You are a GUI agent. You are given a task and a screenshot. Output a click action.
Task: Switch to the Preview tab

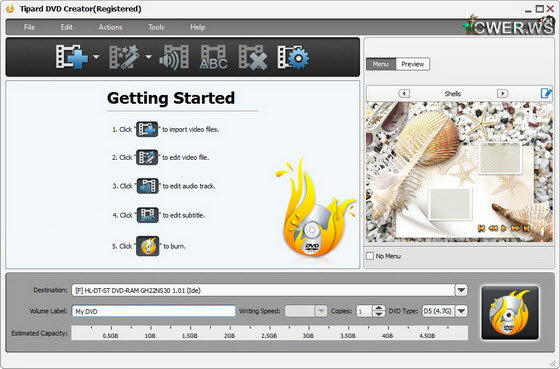(x=412, y=64)
